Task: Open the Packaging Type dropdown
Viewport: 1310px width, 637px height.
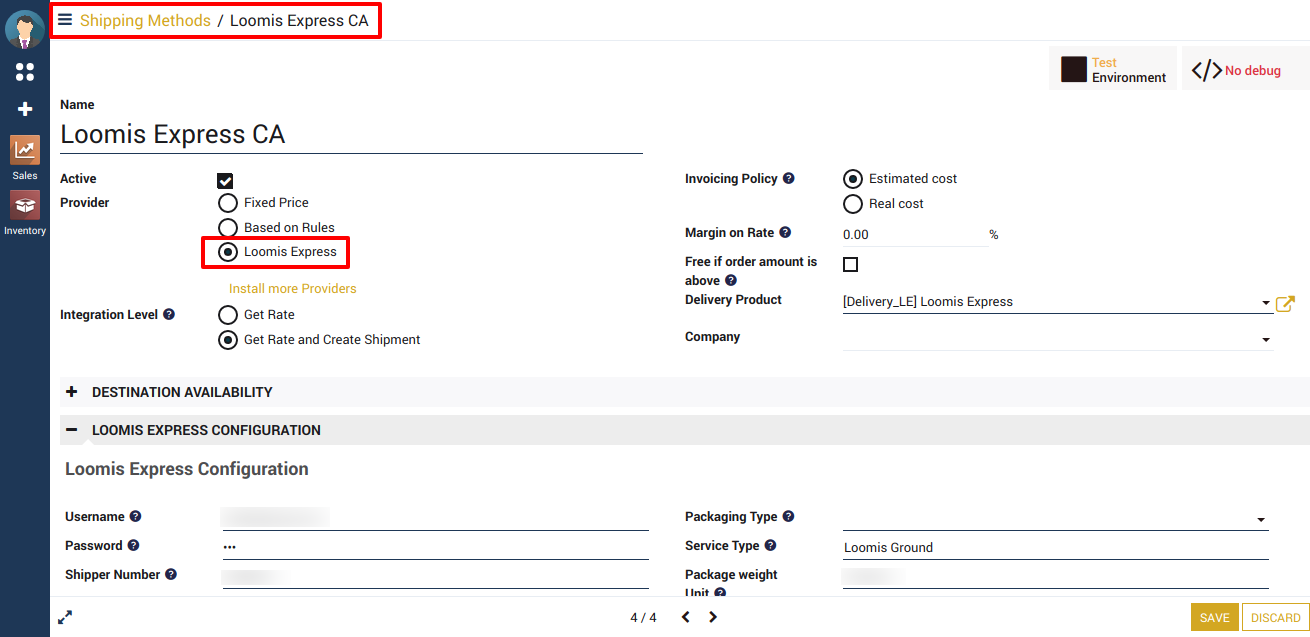Action: pyautogui.click(x=1261, y=519)
